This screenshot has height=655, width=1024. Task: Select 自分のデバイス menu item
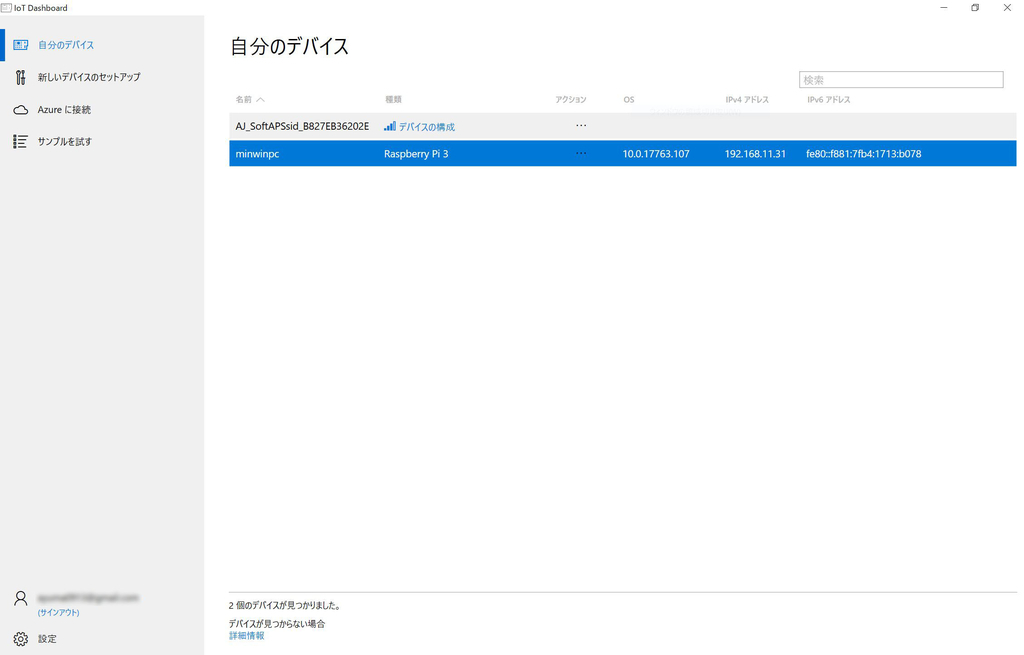pos(66,45)
